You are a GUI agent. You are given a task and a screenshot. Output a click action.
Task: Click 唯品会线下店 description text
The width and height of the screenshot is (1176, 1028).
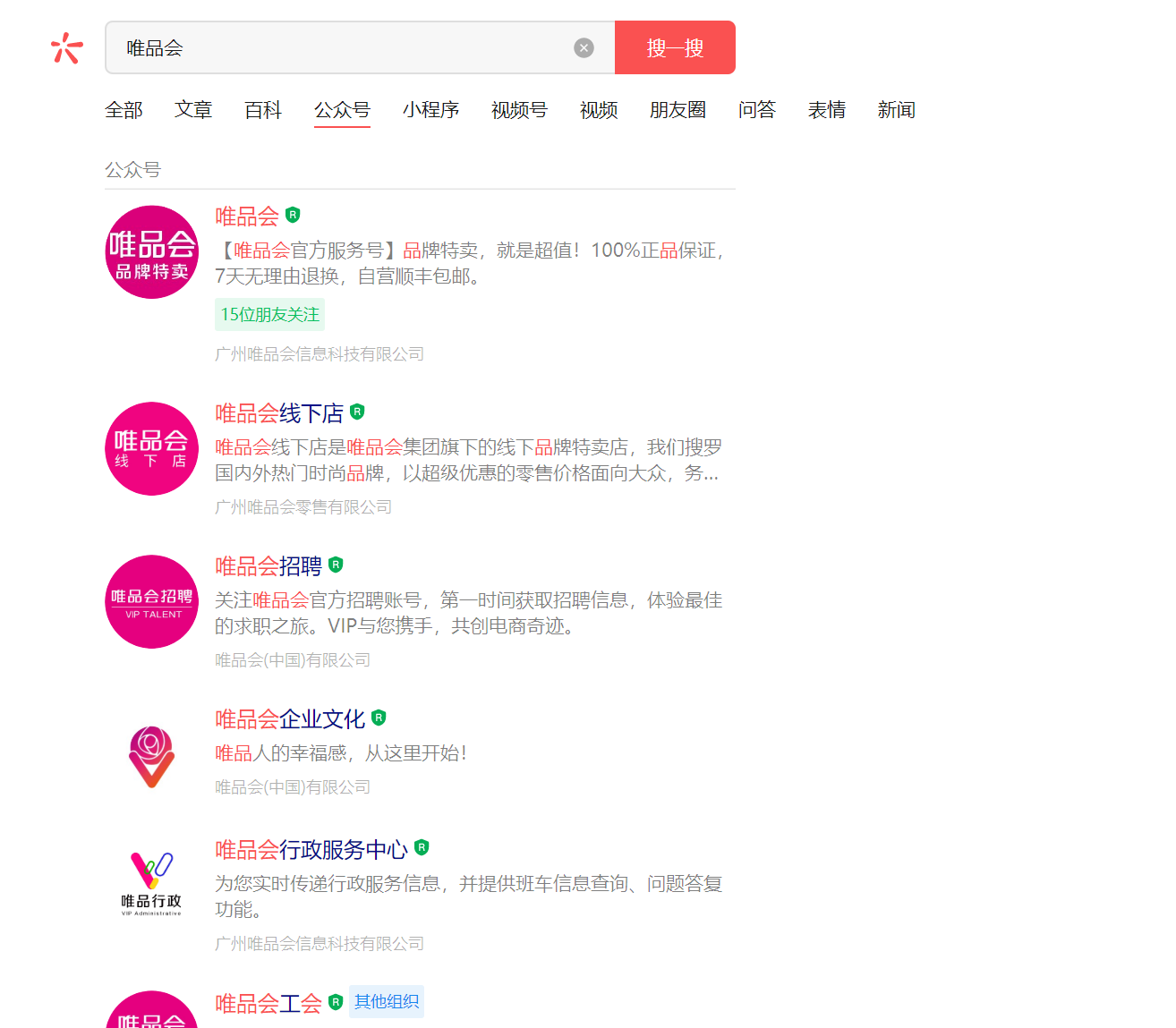[x=468, y=460]
